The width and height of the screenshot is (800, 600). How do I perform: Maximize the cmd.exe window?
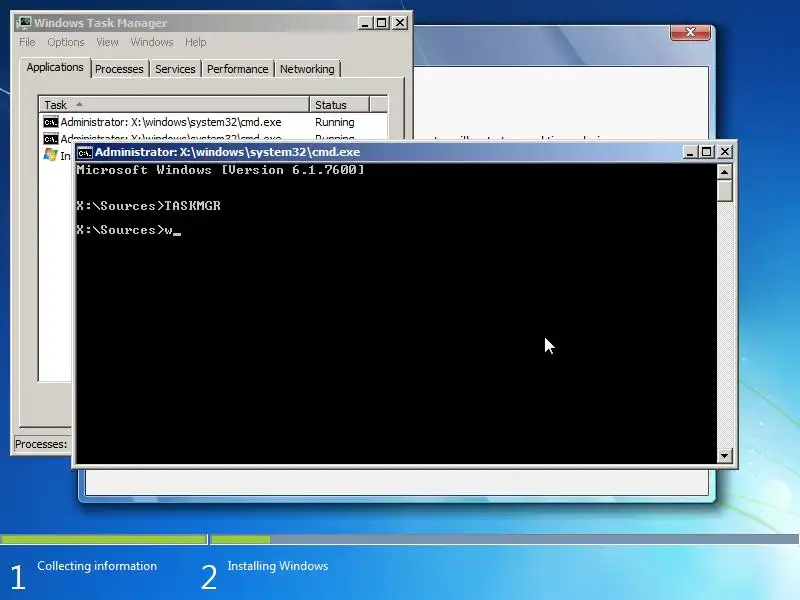(x=707, y=152)
